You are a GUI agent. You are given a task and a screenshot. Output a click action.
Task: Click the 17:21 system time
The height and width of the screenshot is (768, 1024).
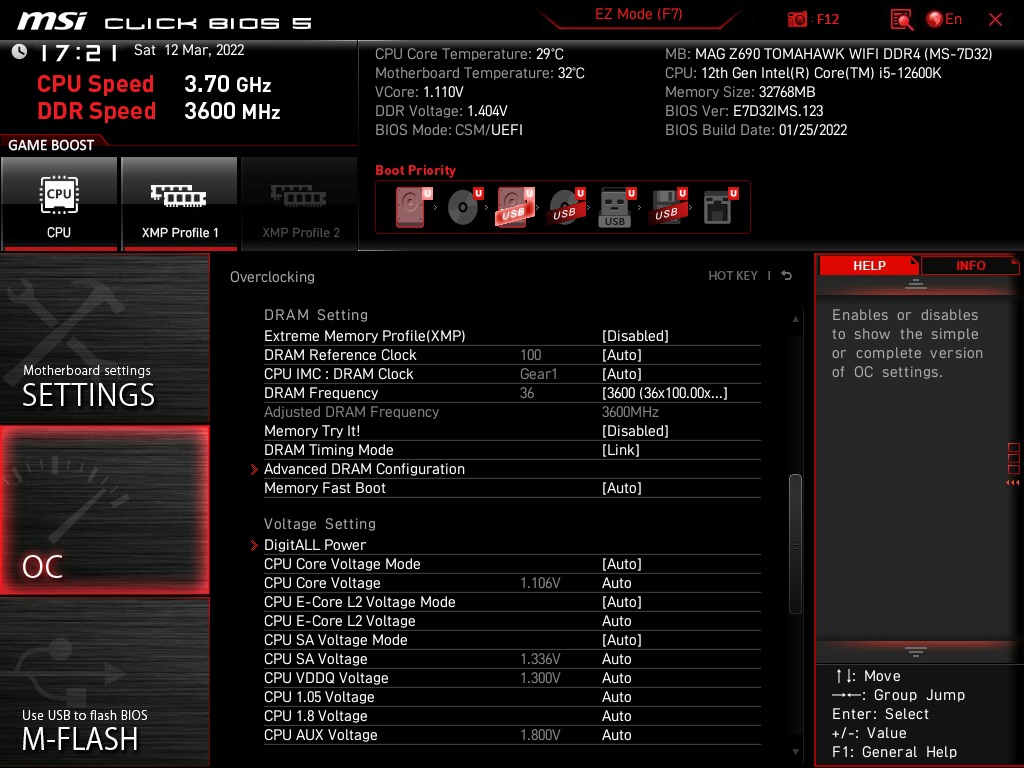(78, 52)
